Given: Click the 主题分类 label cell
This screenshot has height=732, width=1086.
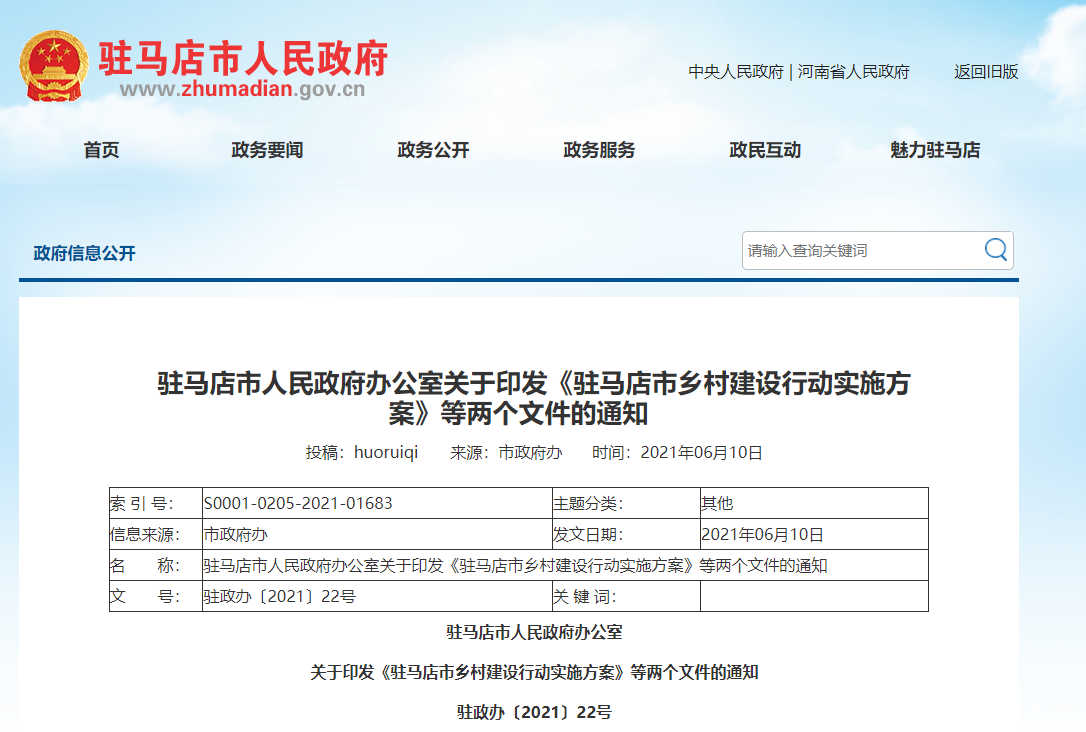Looking at the screenshot, I should [x=626, y=503].
